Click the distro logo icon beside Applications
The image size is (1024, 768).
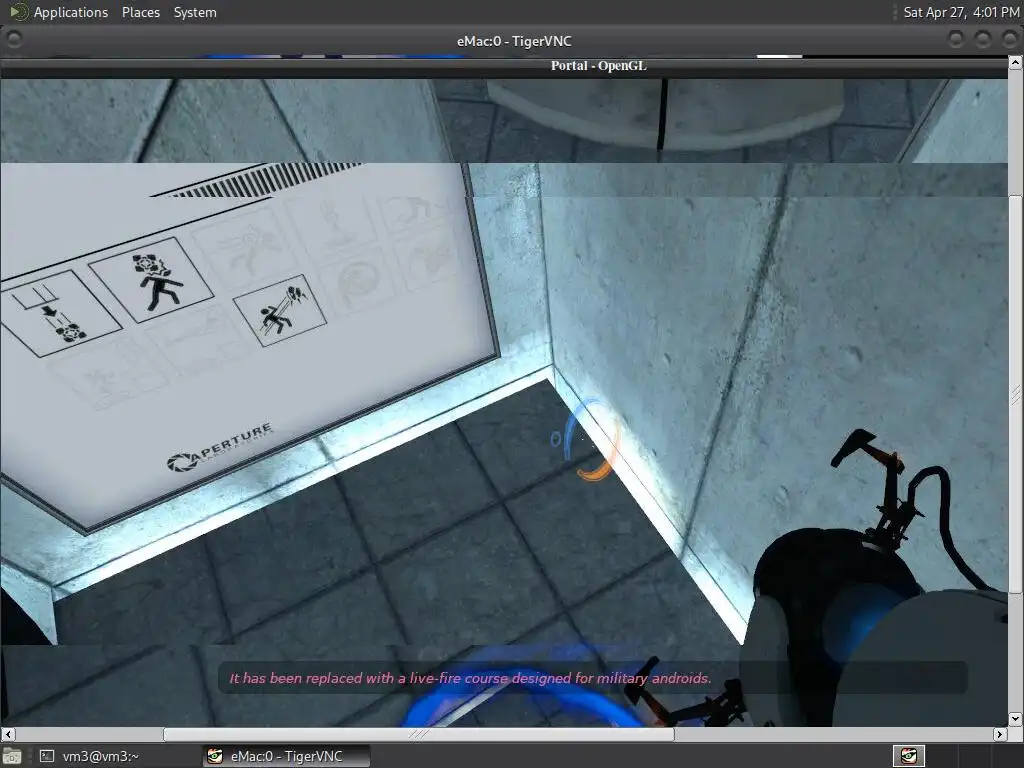point(18,12)
